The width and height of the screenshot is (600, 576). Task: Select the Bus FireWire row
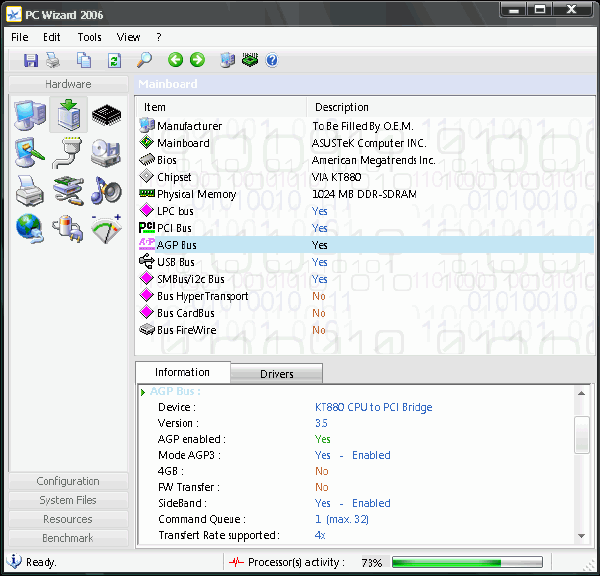click(x=365, y=330)
